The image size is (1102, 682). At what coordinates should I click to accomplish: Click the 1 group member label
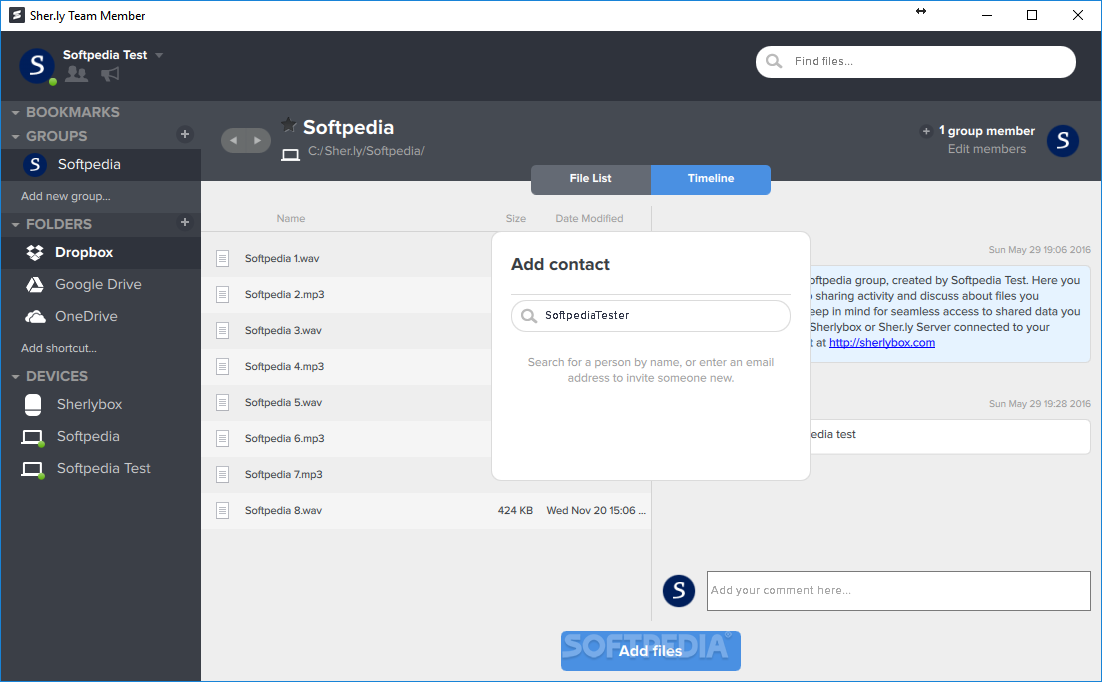tap(987, 131)
